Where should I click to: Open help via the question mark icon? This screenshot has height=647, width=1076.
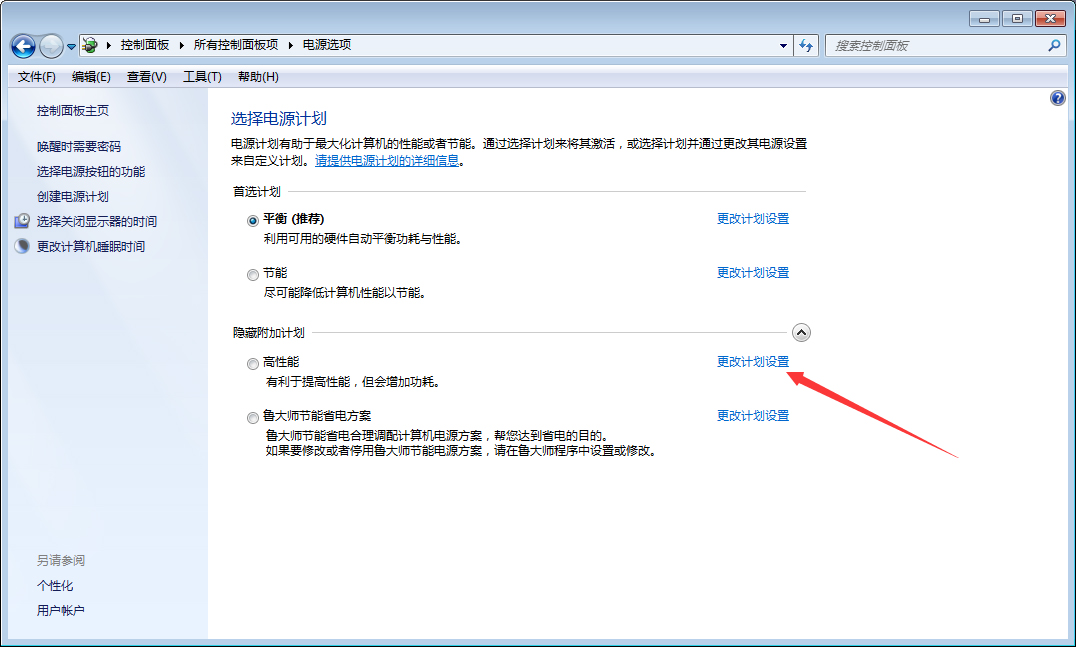(1057, 97)
